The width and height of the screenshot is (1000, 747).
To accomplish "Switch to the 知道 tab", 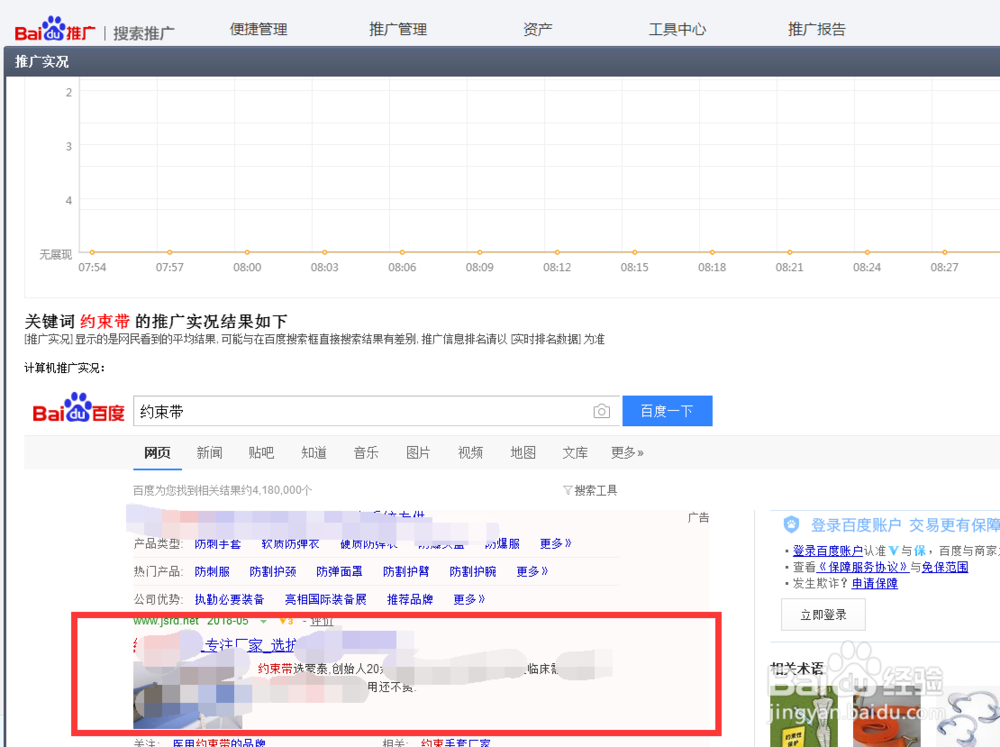I will click(x=314, y=453).
